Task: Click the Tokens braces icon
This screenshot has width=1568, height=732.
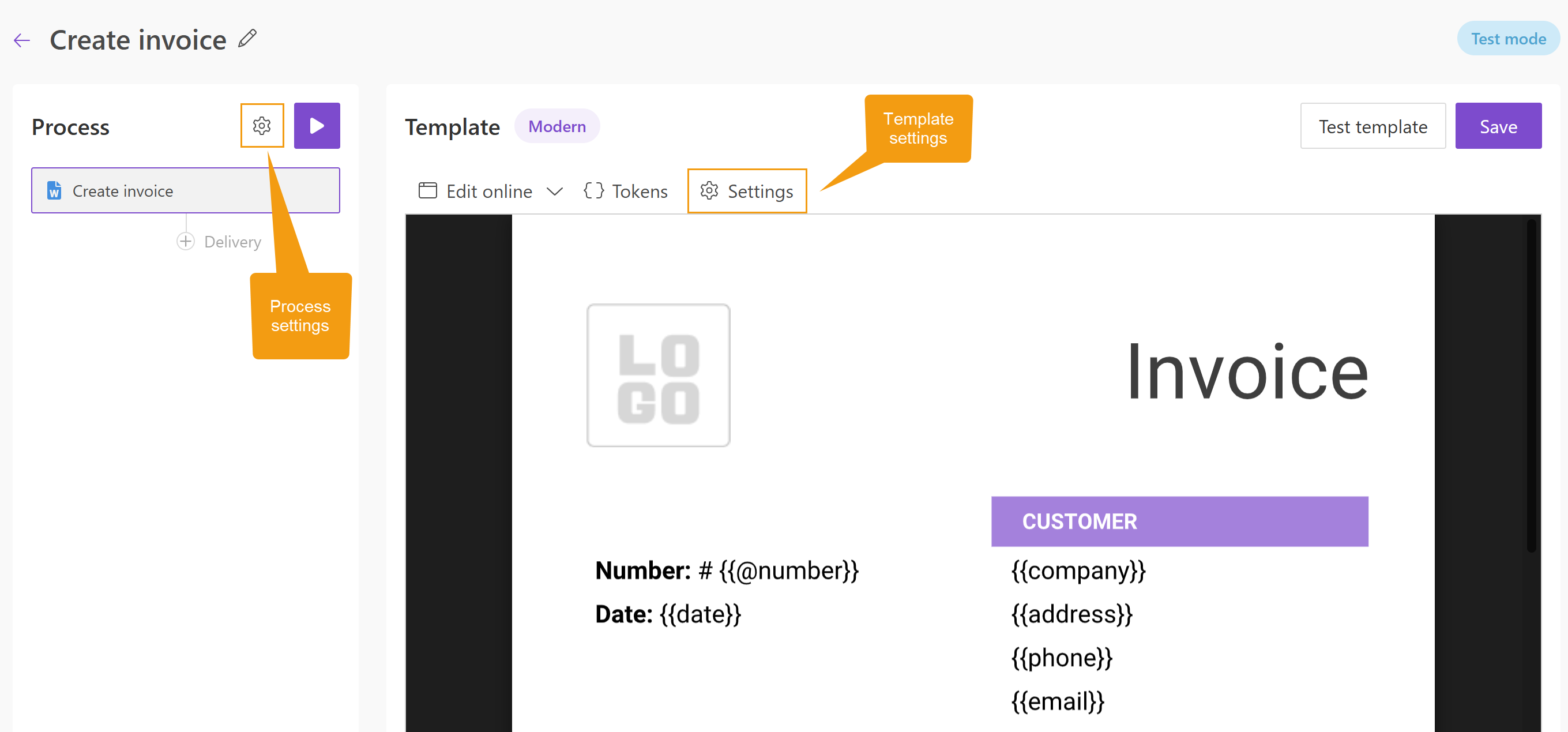Action: [x=593, y=190]
